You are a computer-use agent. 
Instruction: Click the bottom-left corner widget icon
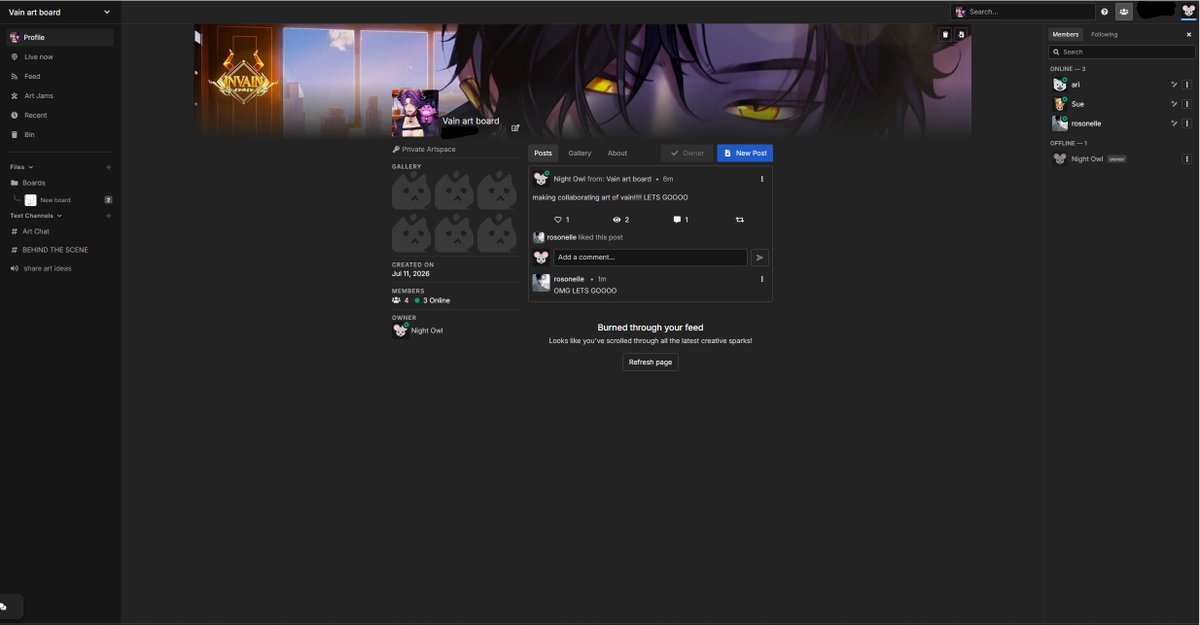tap(3, 606)
